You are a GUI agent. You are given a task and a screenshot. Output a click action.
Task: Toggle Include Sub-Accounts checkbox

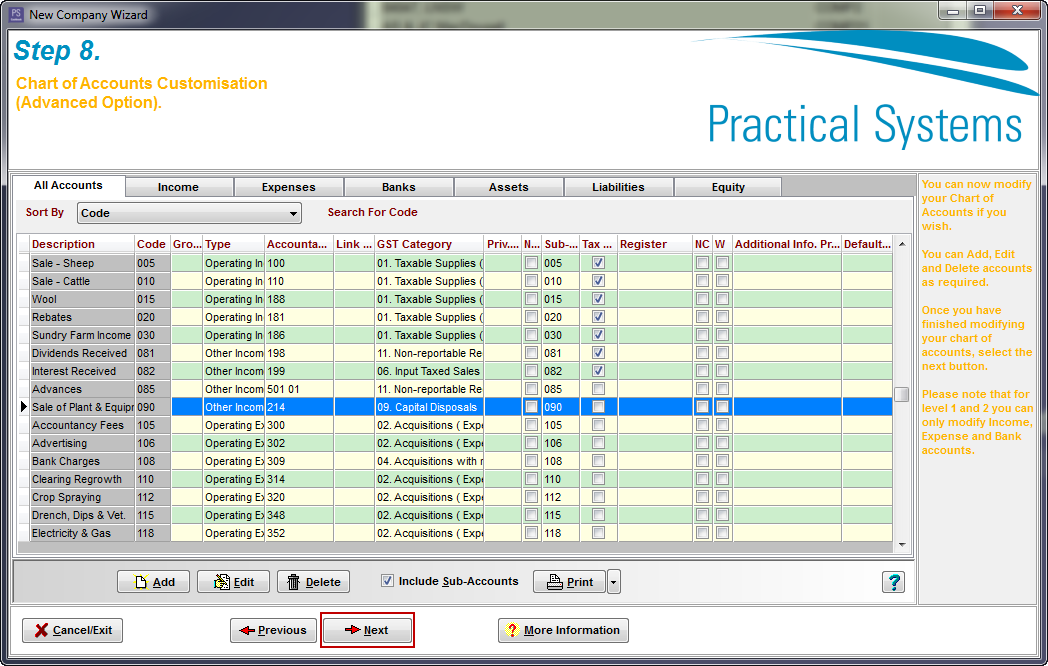point(387,581)
